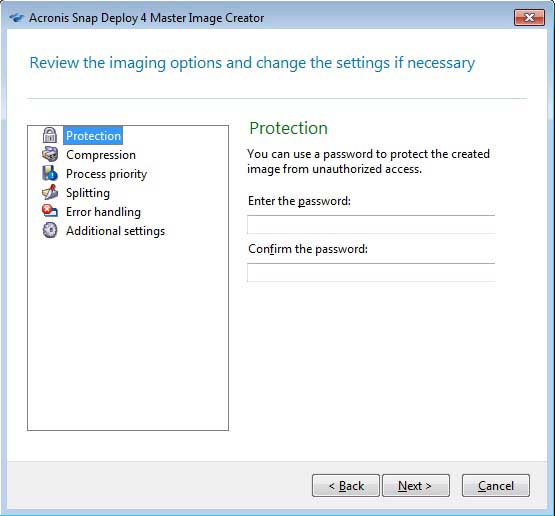Open the Compression settings item
Image resolution: width=555 pixels, height=516 pixels.
pyautogui.click(x=101, y=155)
